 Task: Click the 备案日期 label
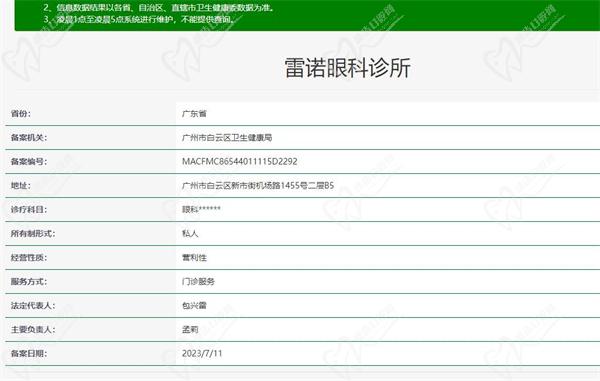click(29, 353)
